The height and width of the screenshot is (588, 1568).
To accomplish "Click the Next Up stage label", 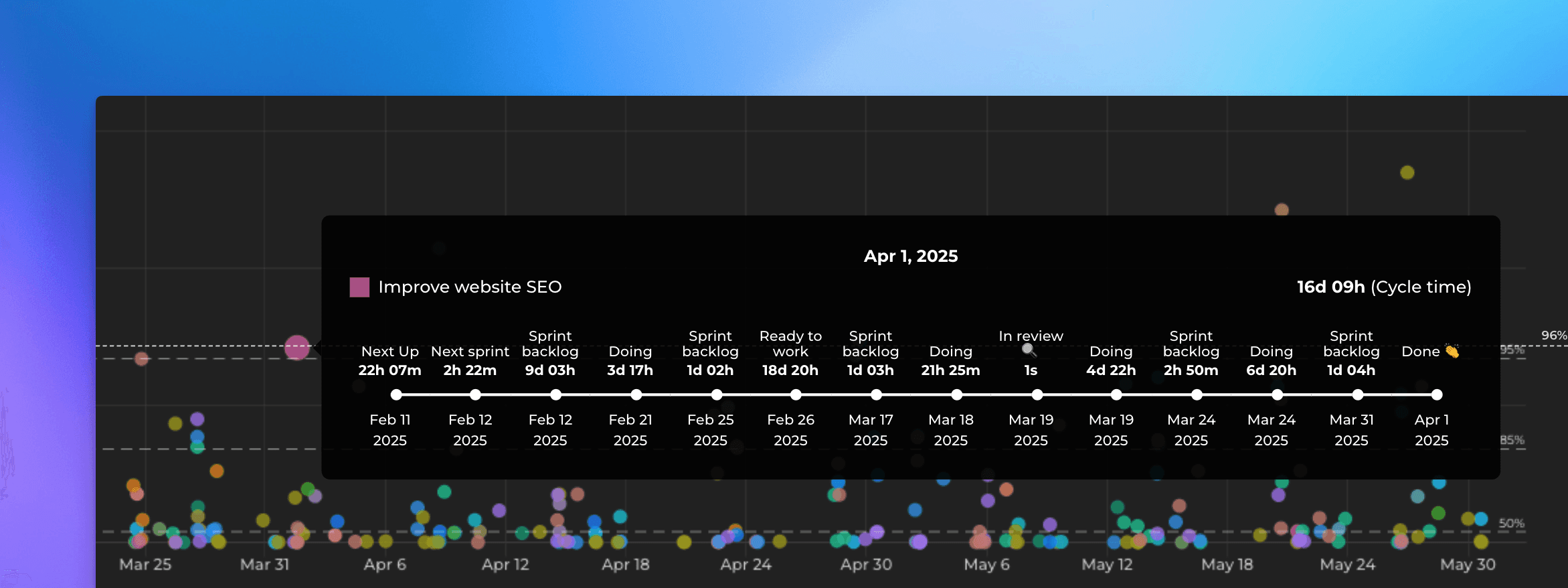I will [x=390, y=352].
